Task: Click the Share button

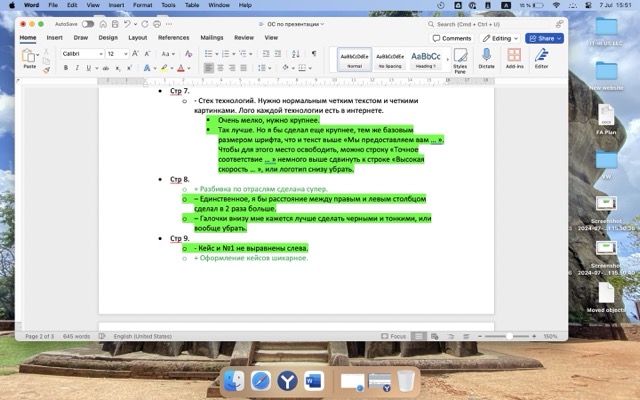Action: point(544,38)
